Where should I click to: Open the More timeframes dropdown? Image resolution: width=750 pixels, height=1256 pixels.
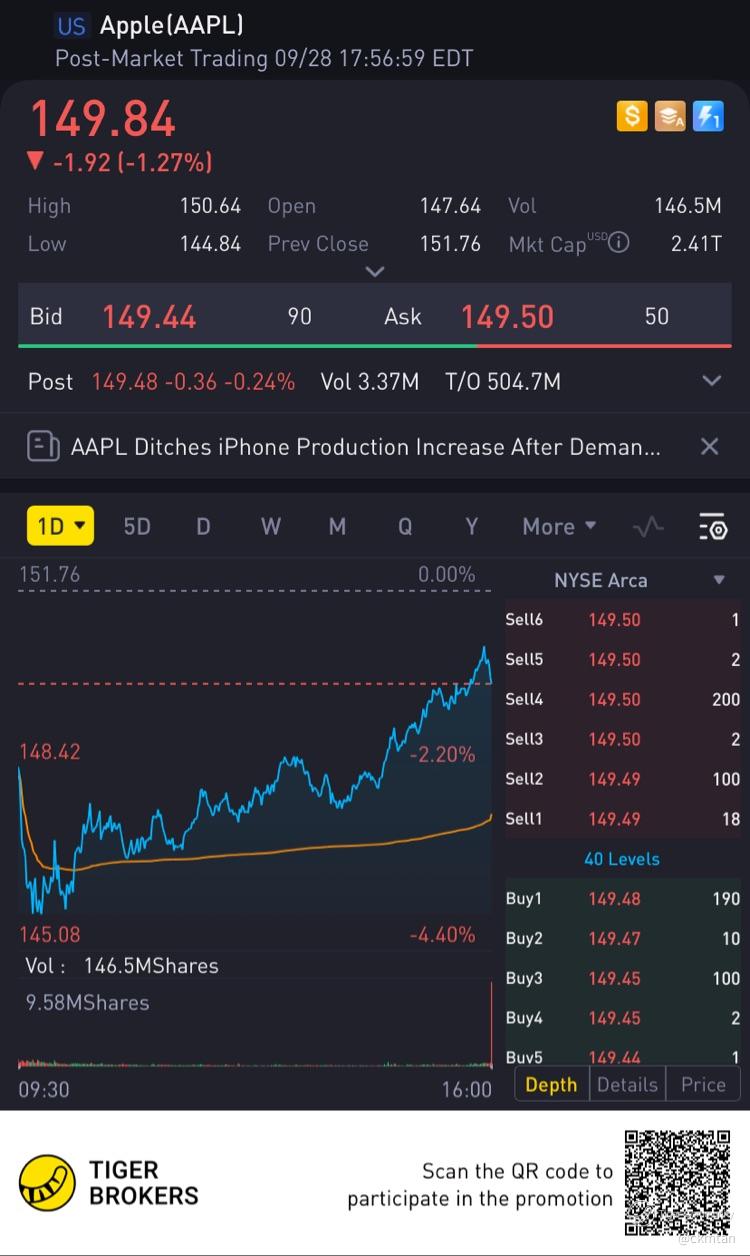(559, 526)
